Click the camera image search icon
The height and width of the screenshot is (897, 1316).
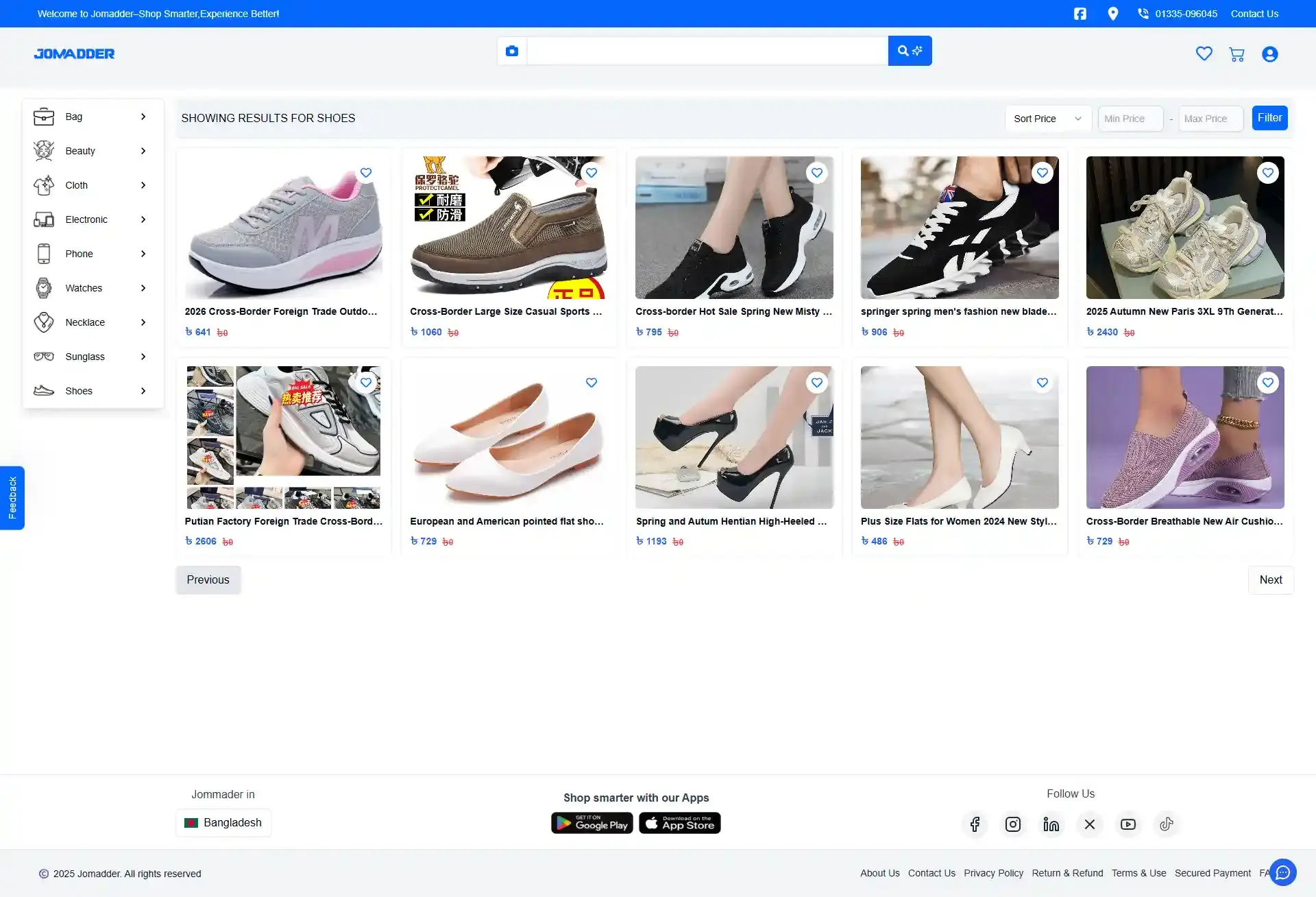[x=511, y=51]
